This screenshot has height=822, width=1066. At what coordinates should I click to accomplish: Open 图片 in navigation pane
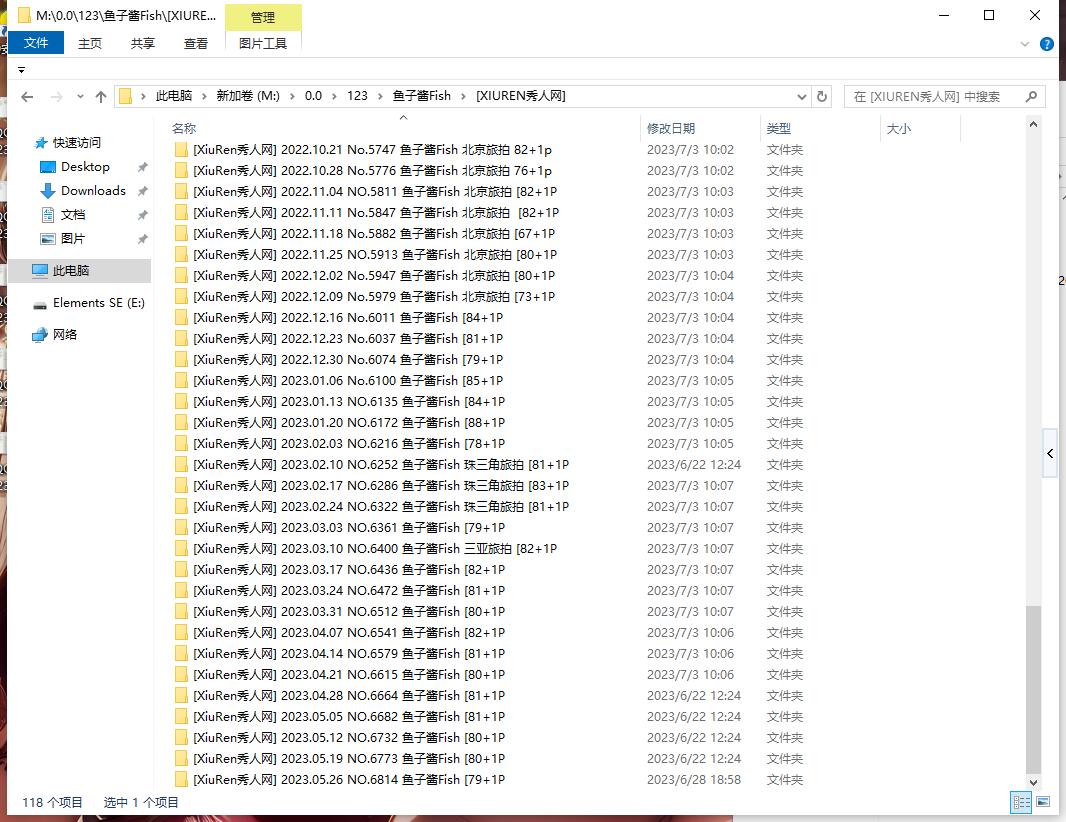[73, 239]
